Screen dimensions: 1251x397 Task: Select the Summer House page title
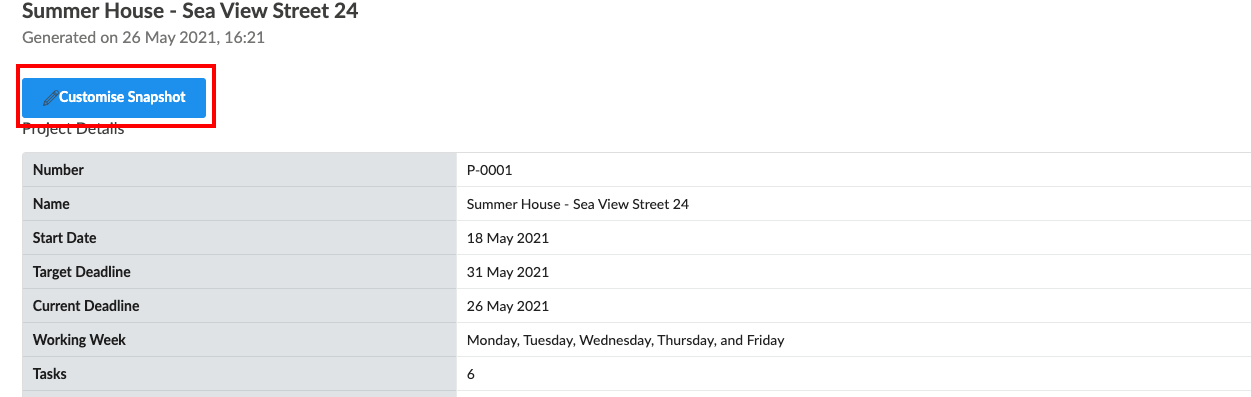click(x=190, y=12)
